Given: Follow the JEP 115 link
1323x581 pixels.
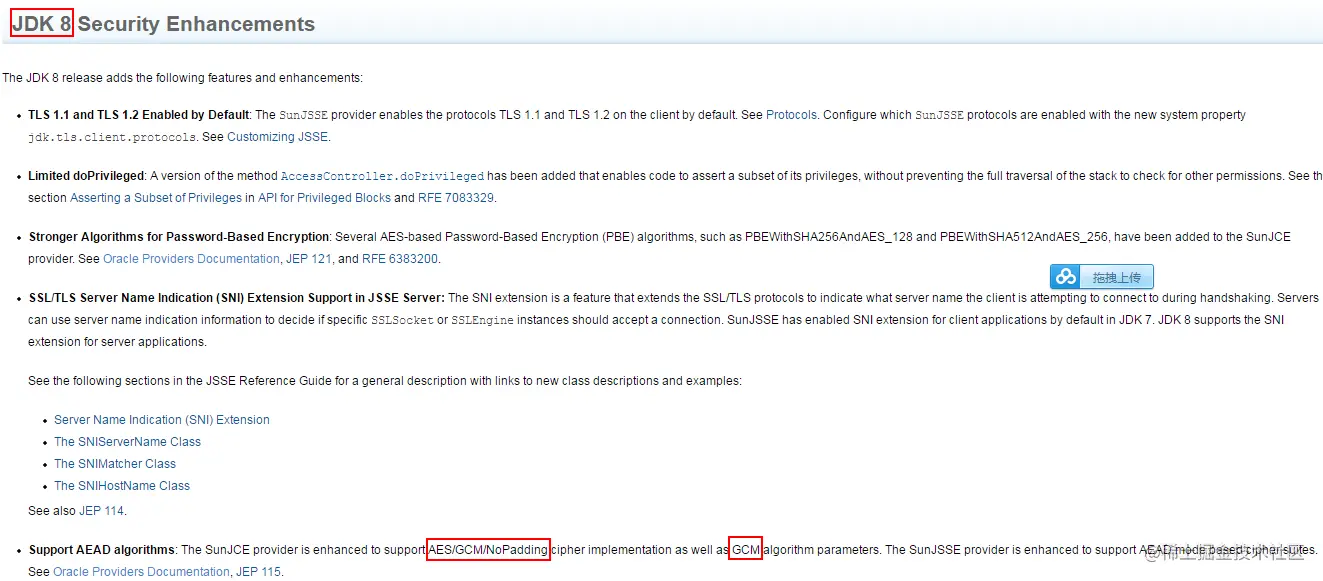Looking at the screenshot, I should point(259,572).
